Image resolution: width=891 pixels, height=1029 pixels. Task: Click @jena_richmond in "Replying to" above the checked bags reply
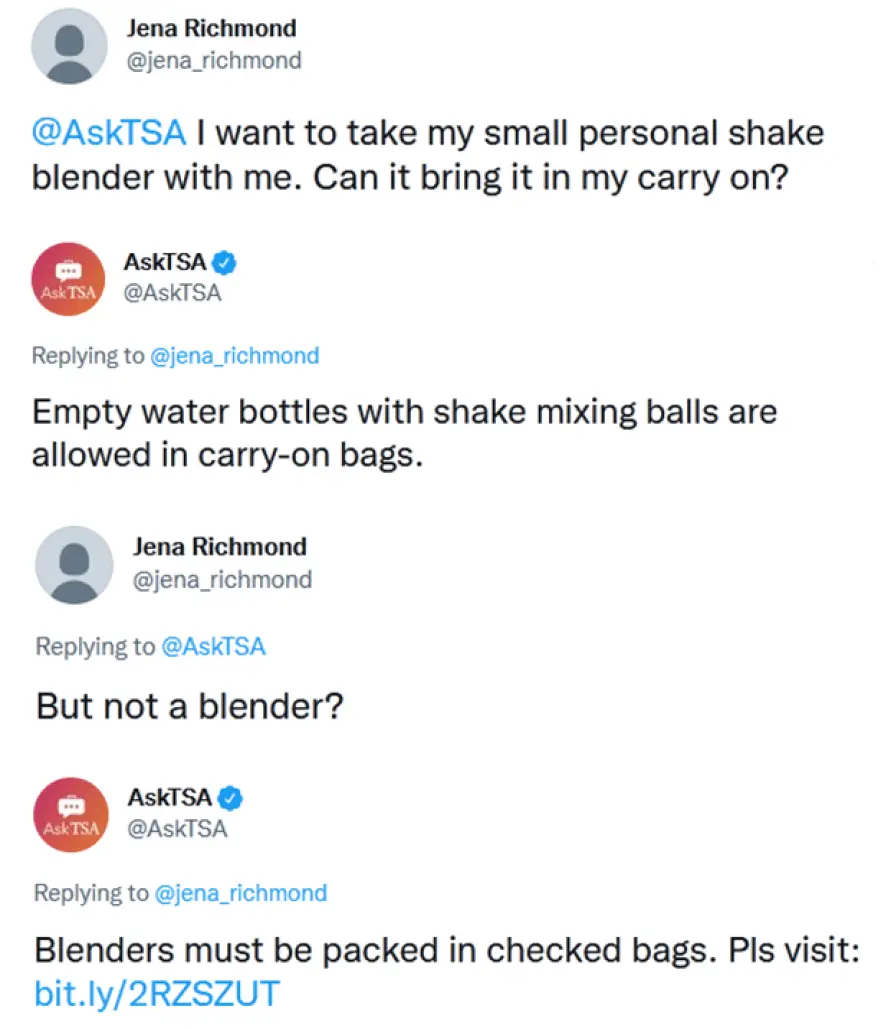[241, 892]
